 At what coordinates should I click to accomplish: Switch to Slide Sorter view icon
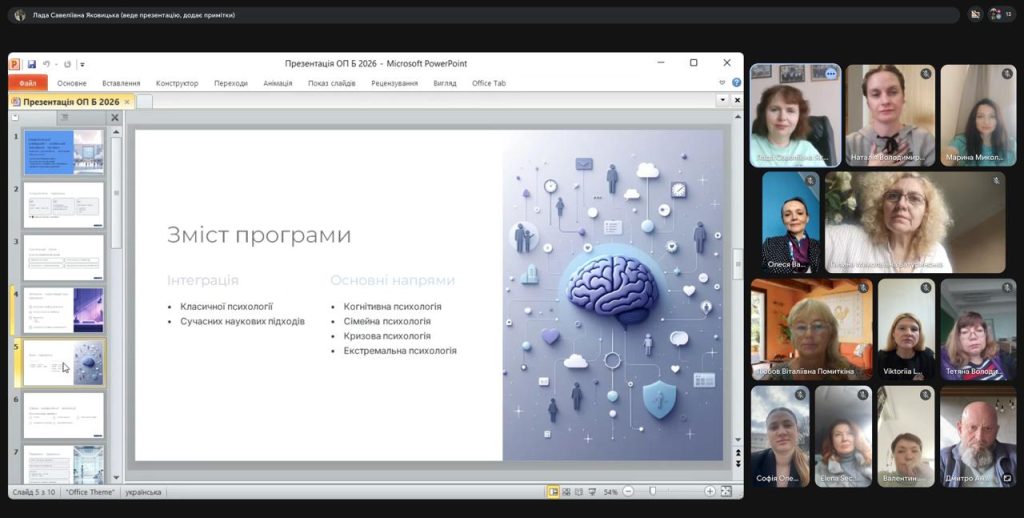[x=566, y=492]
